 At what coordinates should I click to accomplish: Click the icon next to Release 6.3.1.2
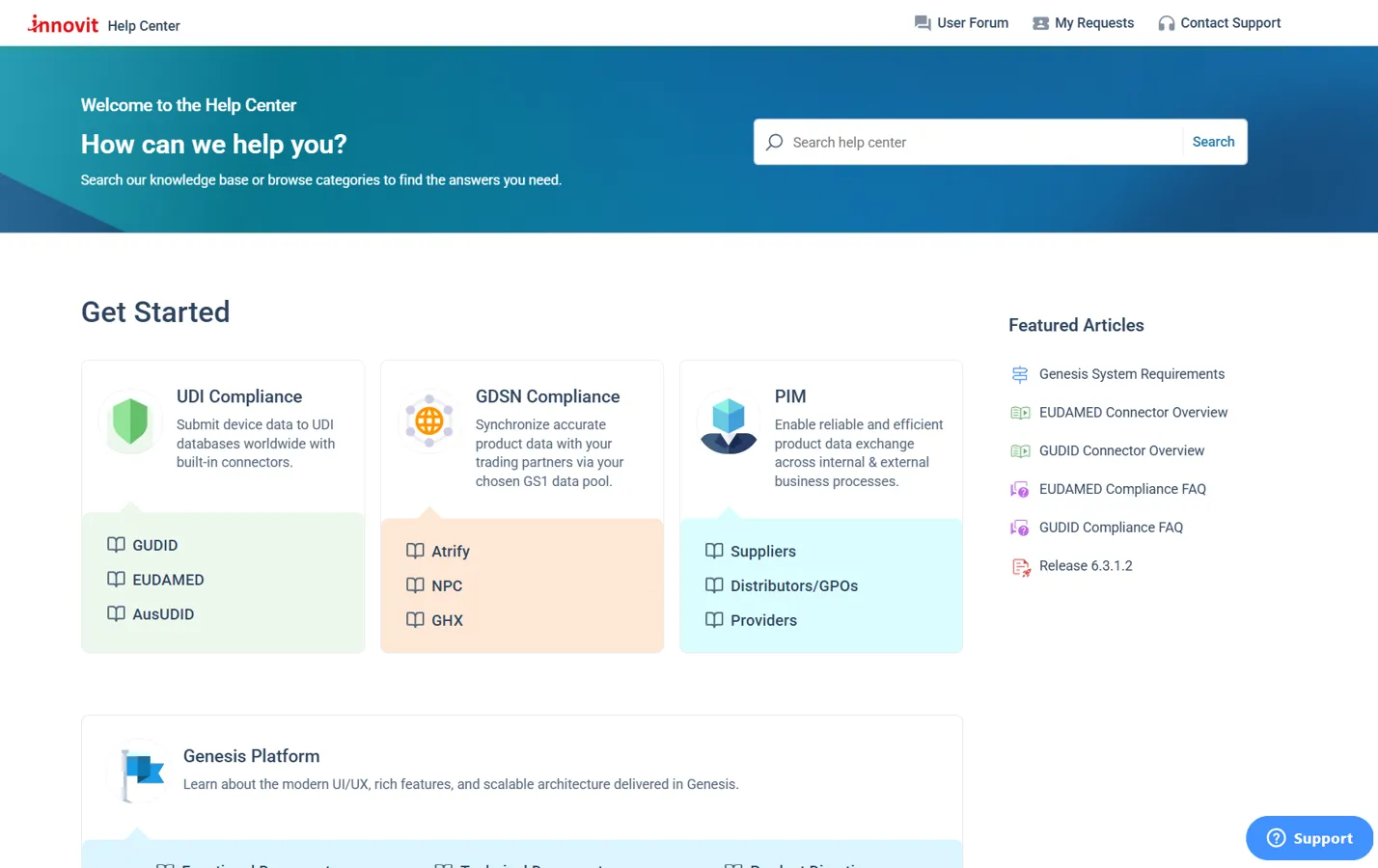click(x=1020, y=567)
